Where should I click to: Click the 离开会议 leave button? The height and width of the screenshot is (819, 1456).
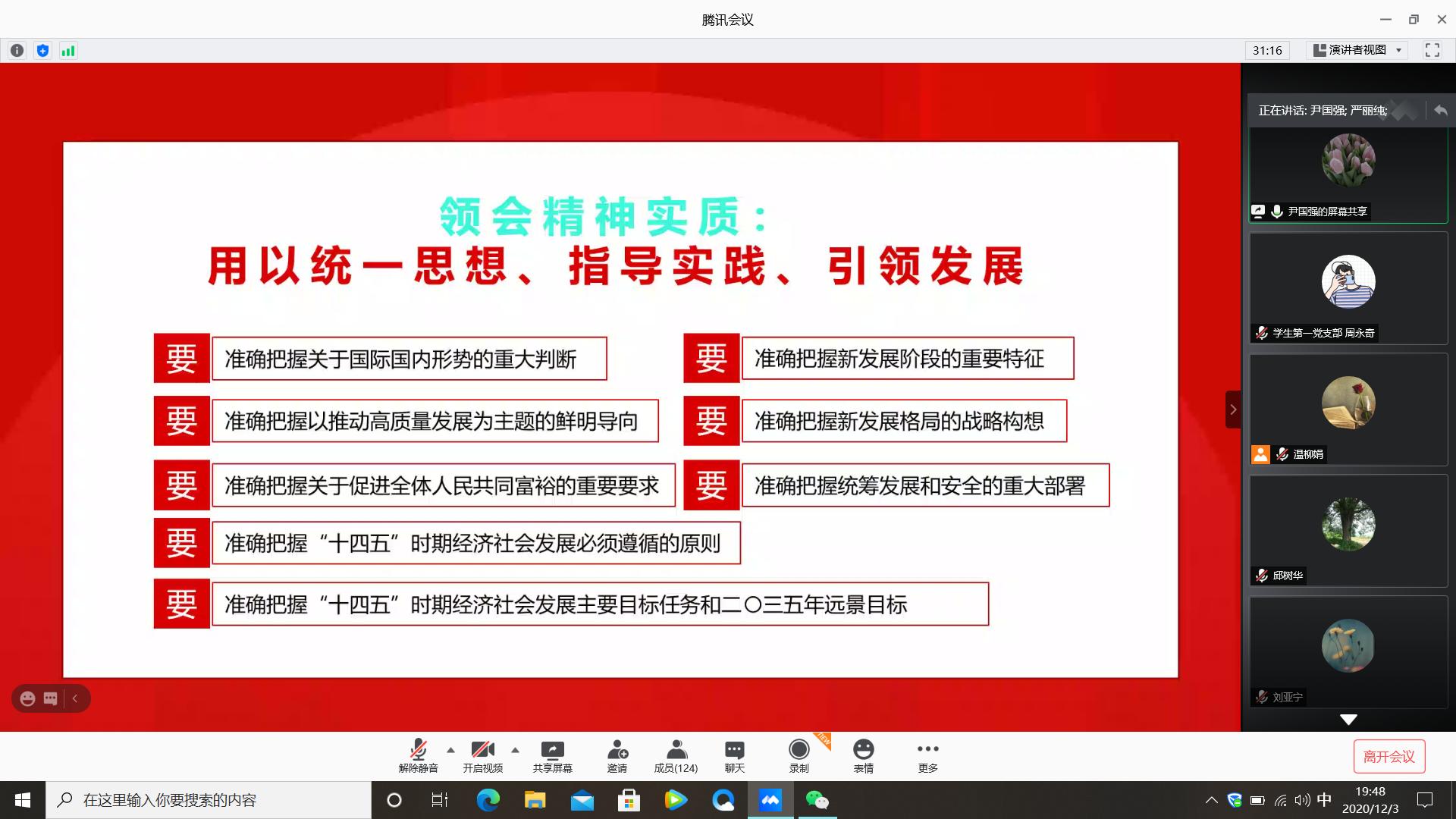(x=1389, y=756)
